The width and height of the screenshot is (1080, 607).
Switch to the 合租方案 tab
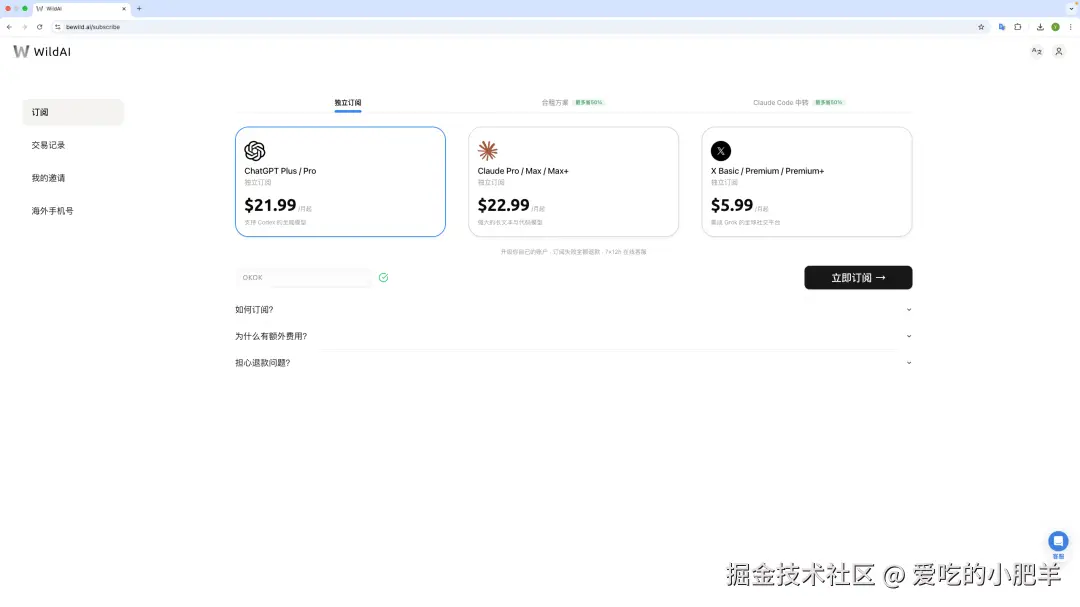pos(553,102)
